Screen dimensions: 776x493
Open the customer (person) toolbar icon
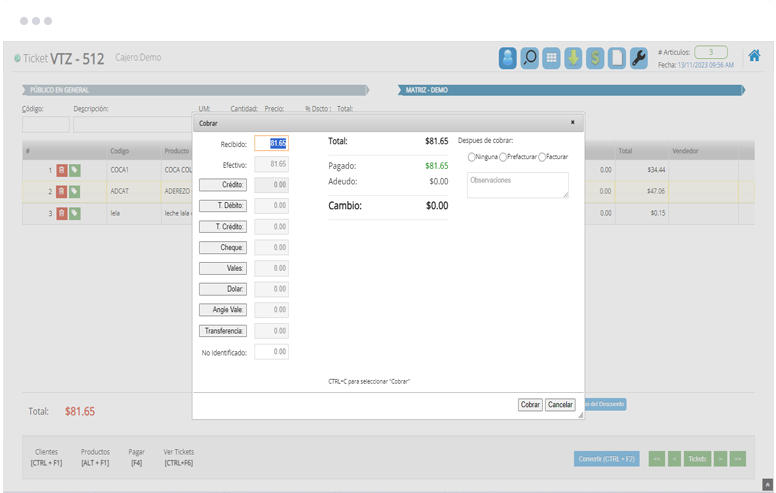(507, 58)
